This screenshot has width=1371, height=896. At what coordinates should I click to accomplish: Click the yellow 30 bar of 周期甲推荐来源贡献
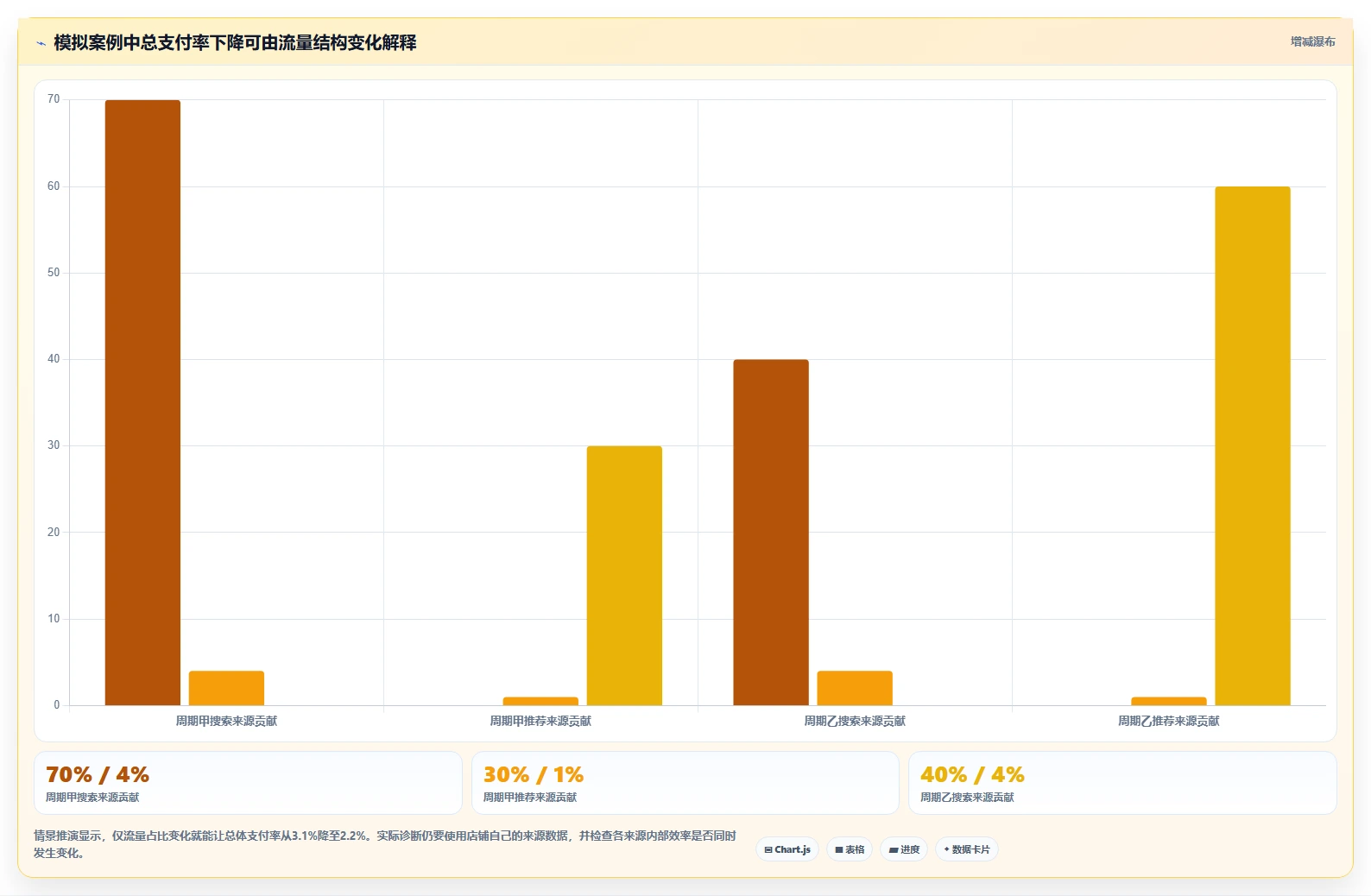coord(624,576)
